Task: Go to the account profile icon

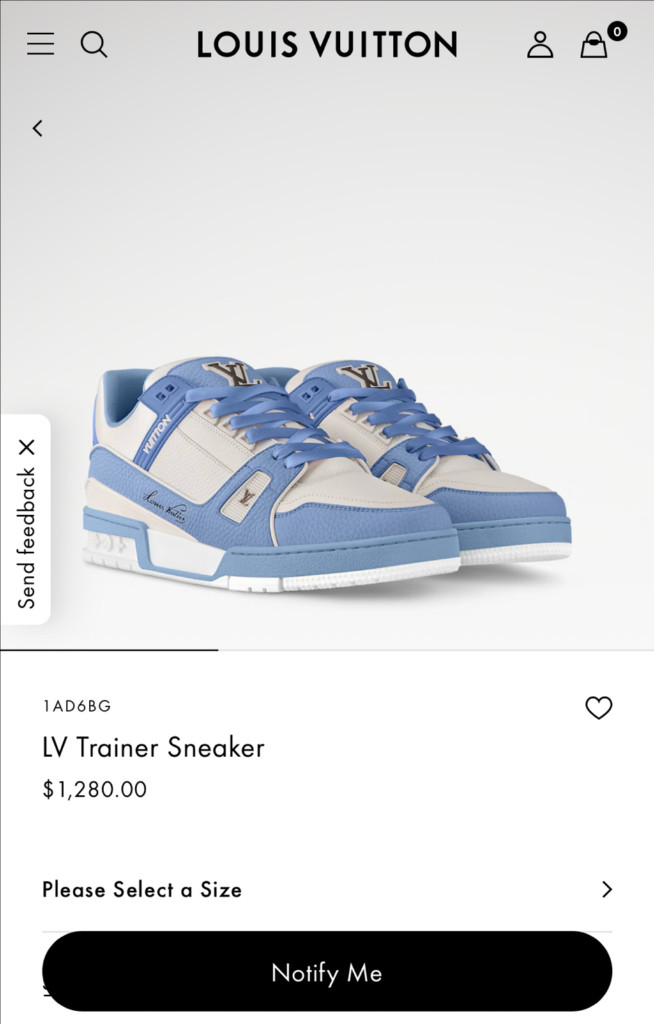Action: point(540,44)
